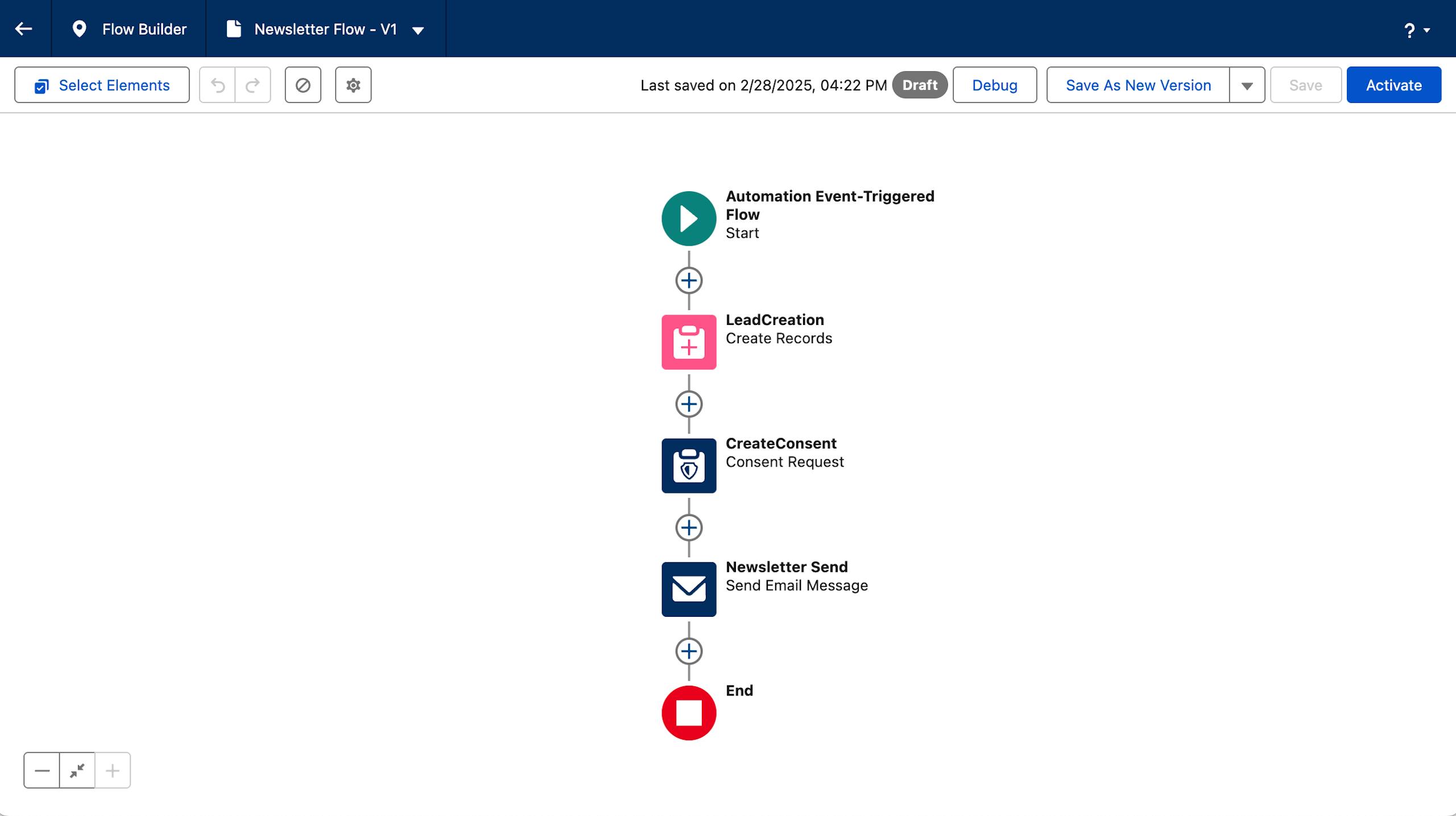1456x816 pixels.
Task: Expand the Newsletter Flow version dropdown
Action: 418,30
